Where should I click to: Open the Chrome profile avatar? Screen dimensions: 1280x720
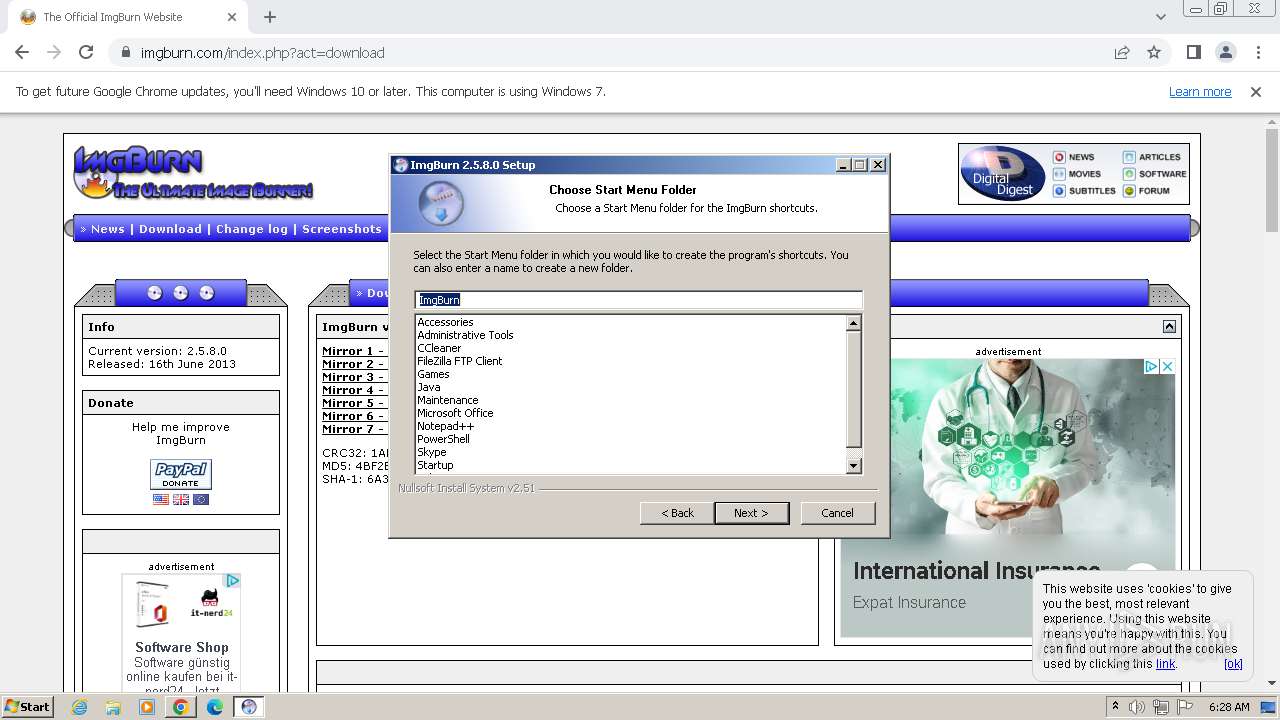tap(1226, 53)
